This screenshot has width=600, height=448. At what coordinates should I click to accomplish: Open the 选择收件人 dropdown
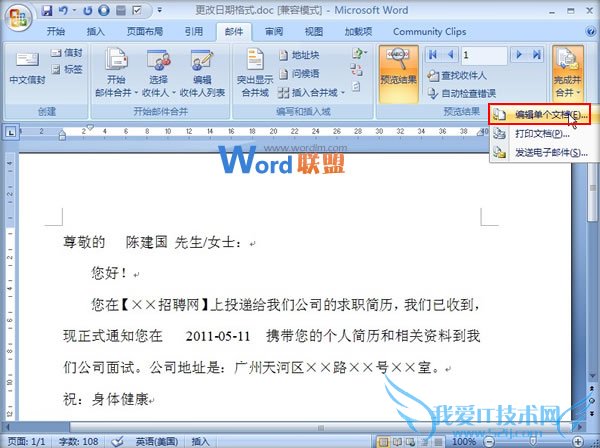158,72
